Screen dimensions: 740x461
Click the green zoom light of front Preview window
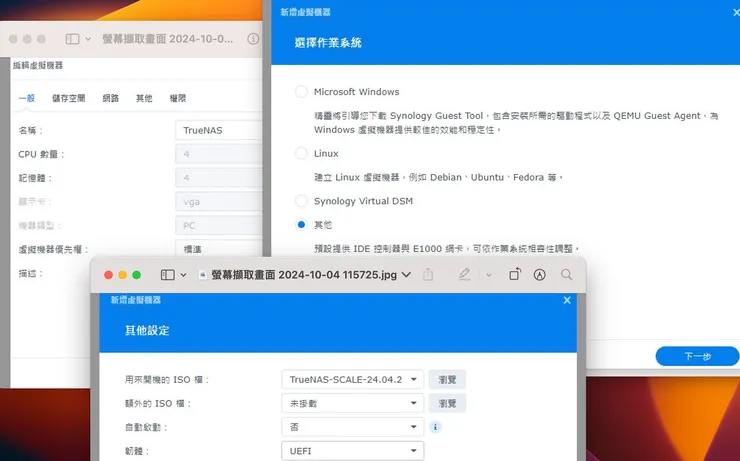point(136,275)
